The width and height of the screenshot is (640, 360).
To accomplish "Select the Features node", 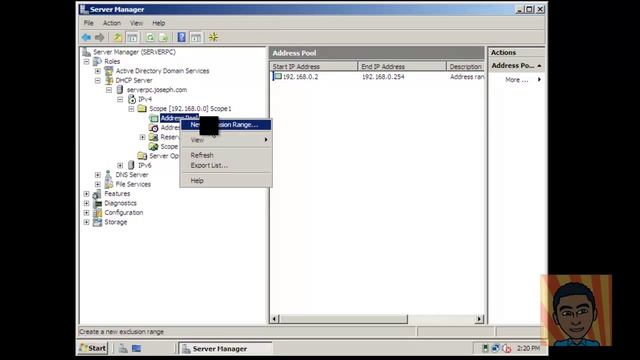I will pyautogui.click(x=117, y=193).
